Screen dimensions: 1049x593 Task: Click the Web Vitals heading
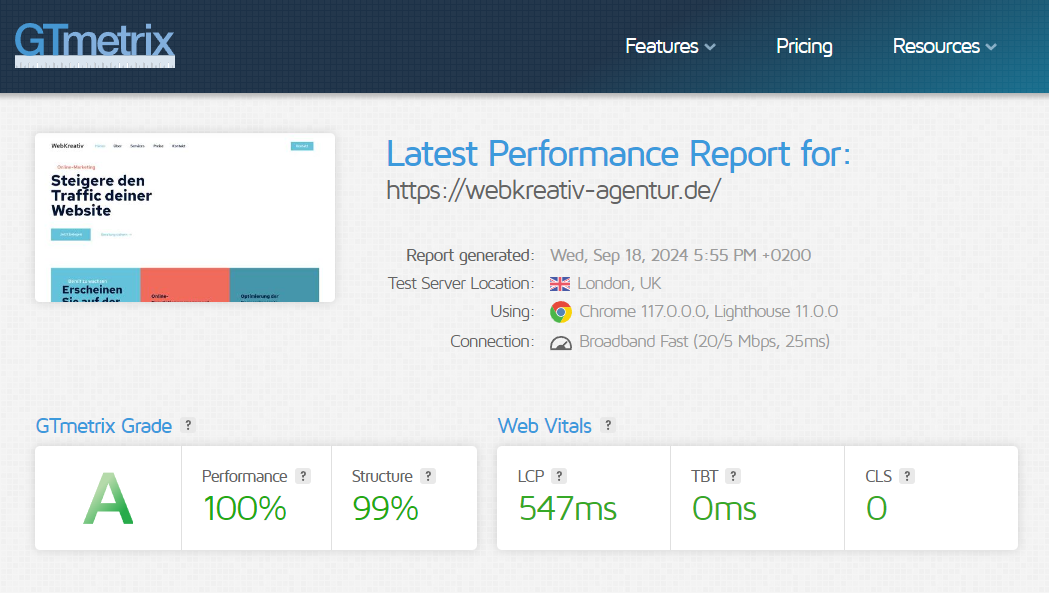(545, 426)
